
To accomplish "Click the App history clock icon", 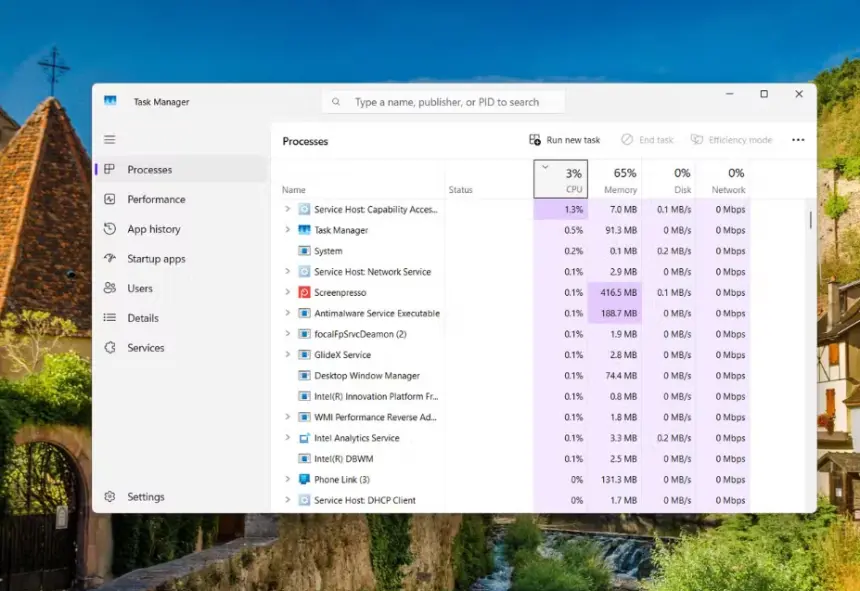I will point(110,229).
